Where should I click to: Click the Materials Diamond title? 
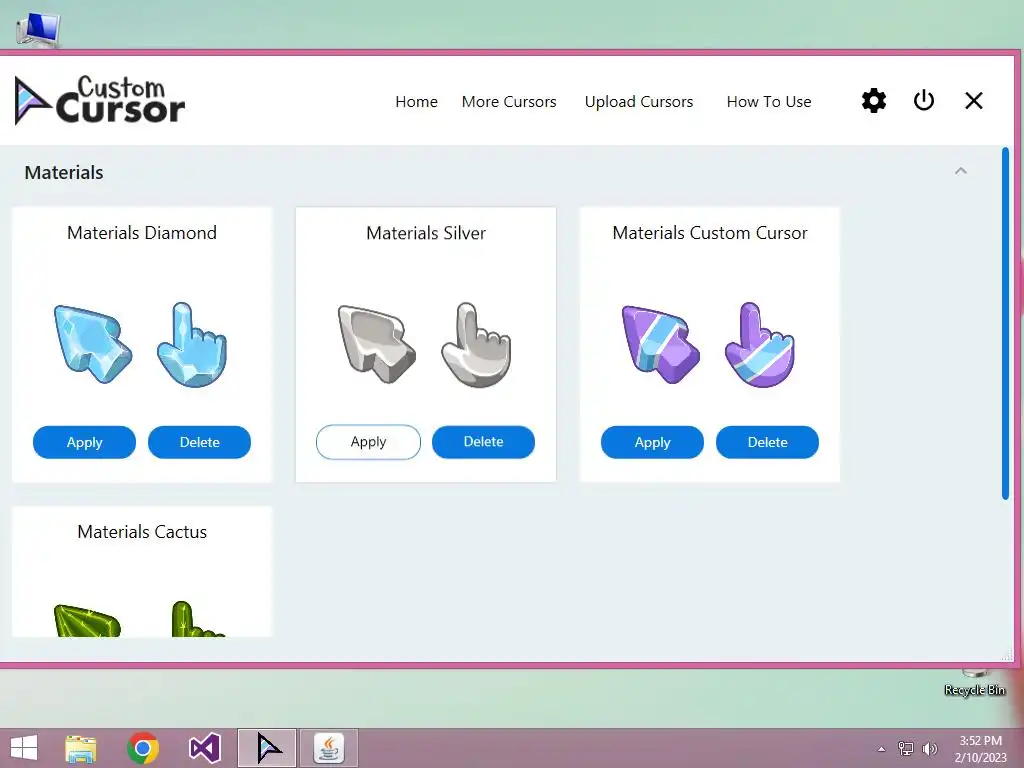(142, 232)
